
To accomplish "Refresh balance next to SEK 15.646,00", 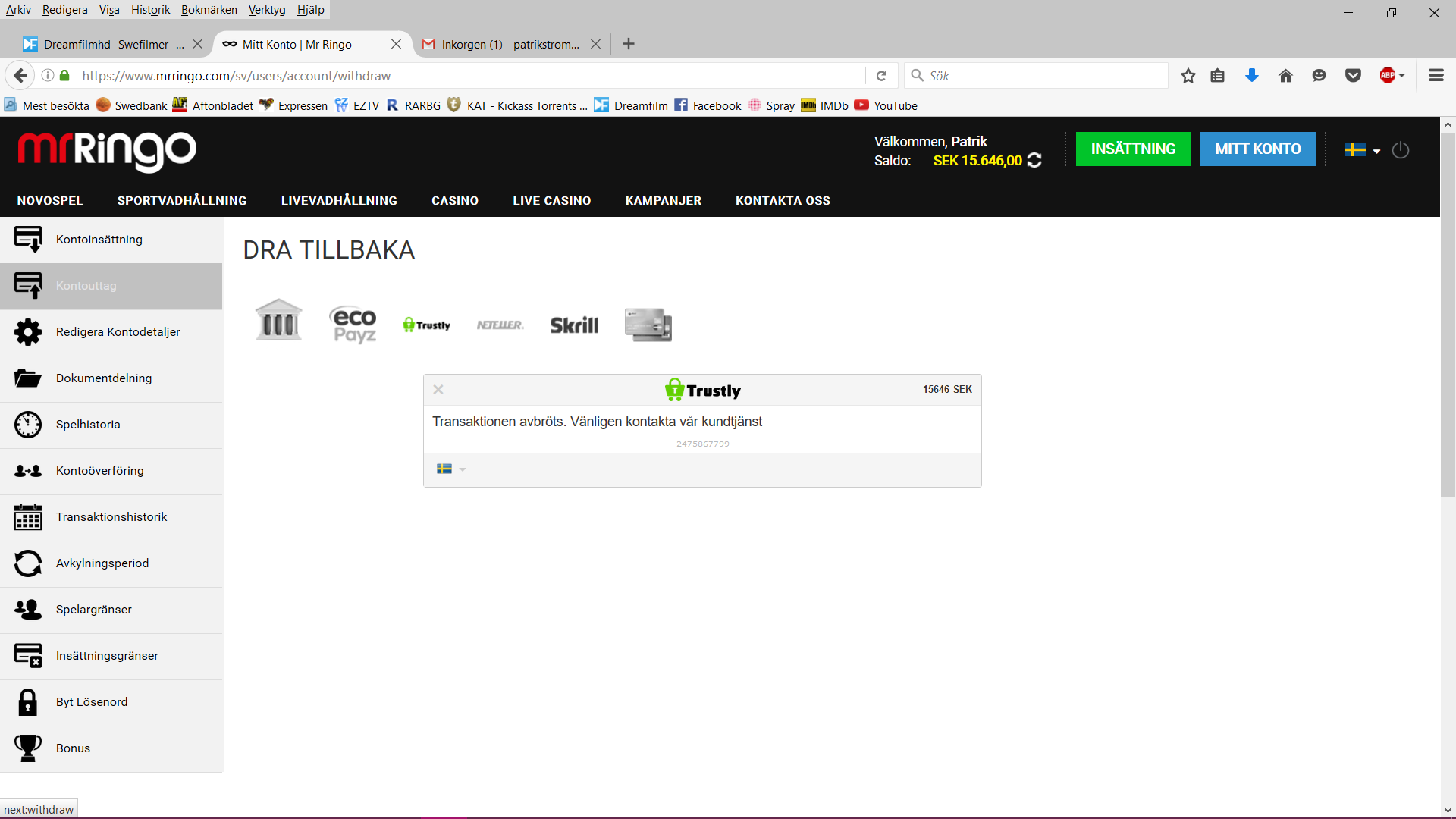I will coord(1034,161).
